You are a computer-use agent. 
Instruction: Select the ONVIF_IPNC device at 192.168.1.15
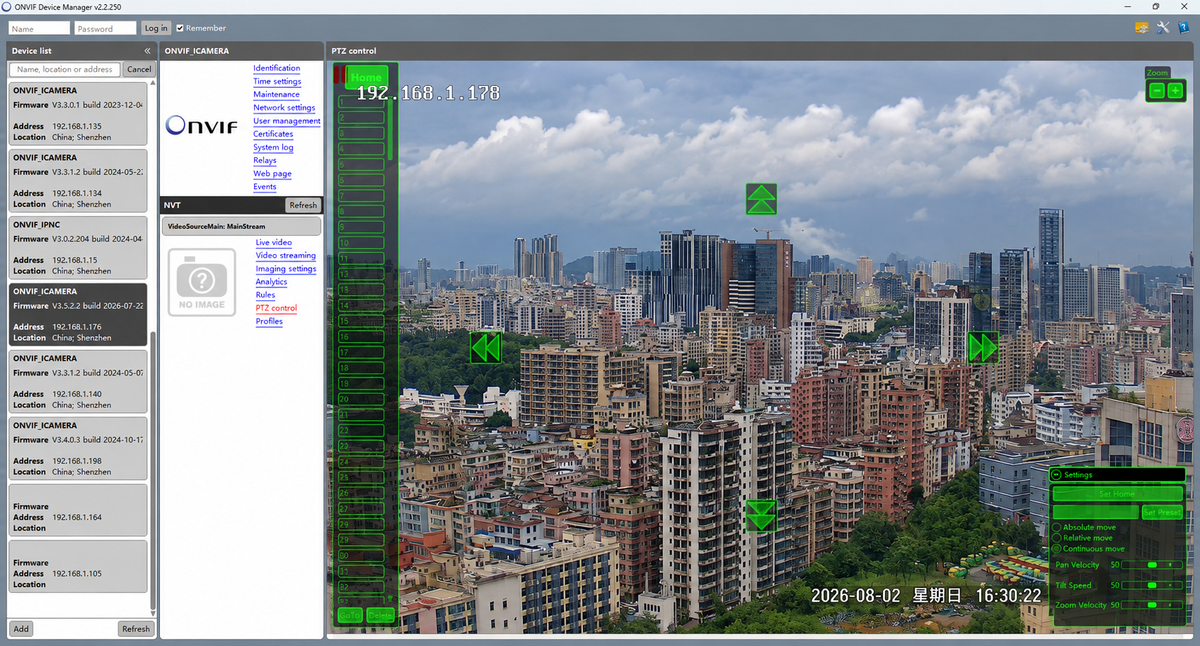click(x=78, y=246)
